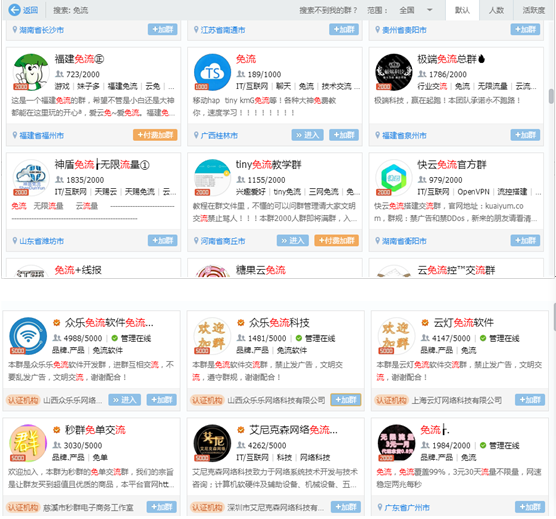This screenshot has height=519, width=556.
Task: Open the 福建免流 cartoon group avatar
Action: (x=31, y=72)
